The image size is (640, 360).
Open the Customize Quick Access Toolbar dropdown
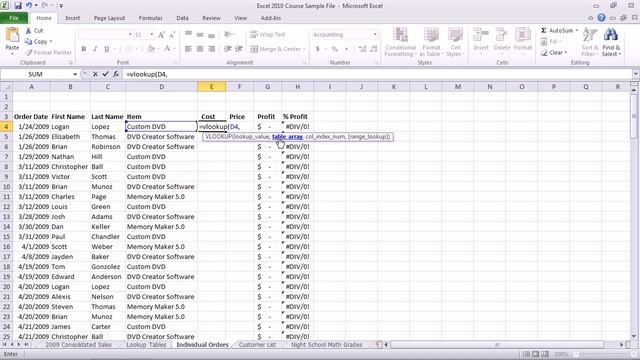[x=61, y=6]
